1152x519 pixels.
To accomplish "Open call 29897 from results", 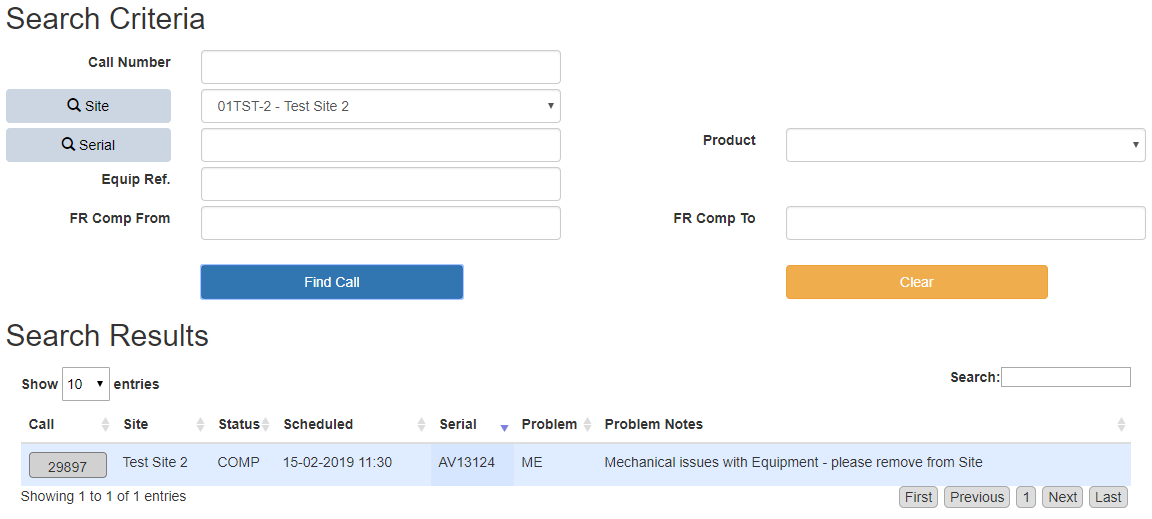I will [67, 466].
